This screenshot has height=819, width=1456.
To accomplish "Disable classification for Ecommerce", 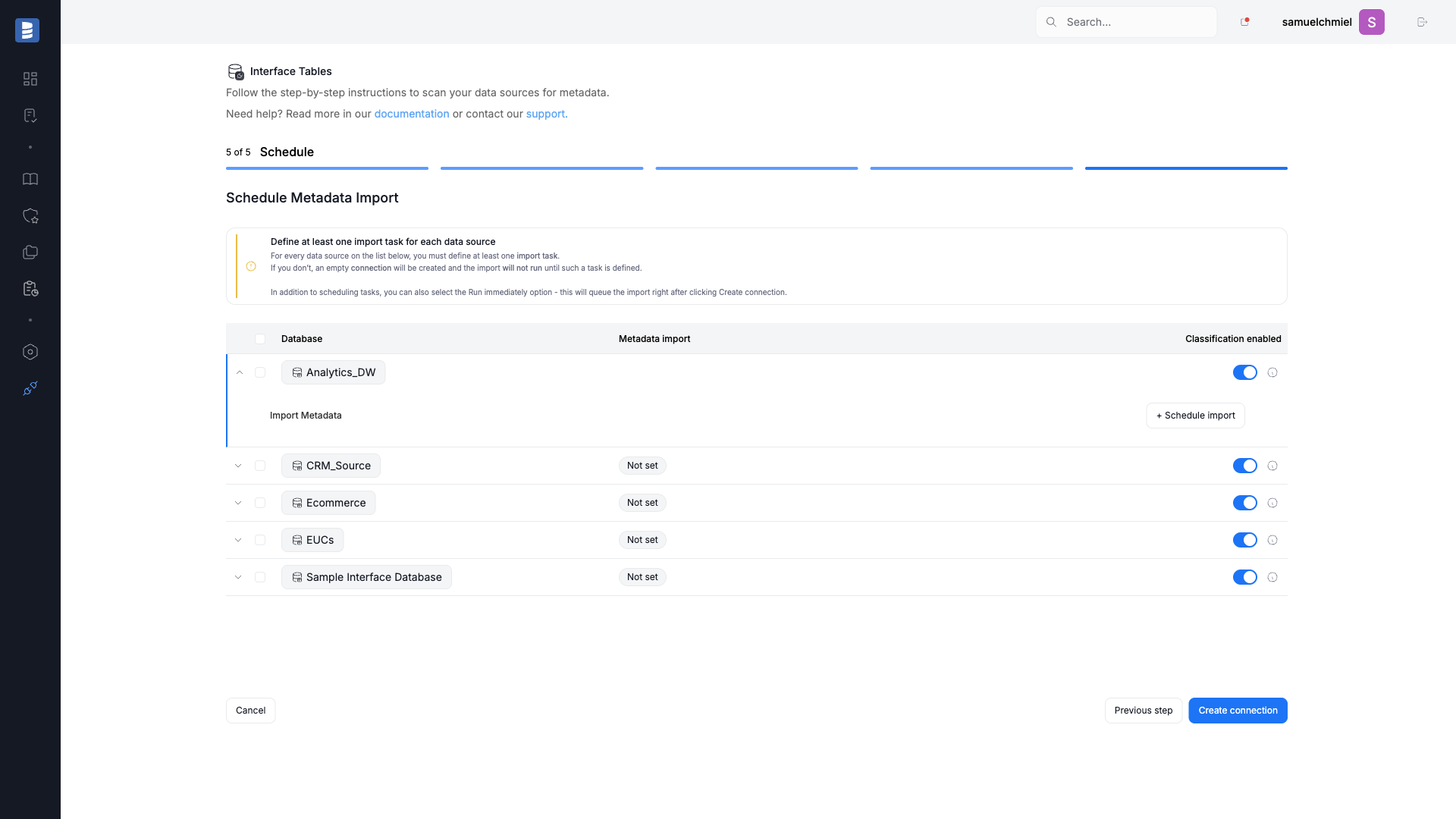I will (x=1244, y=503).
